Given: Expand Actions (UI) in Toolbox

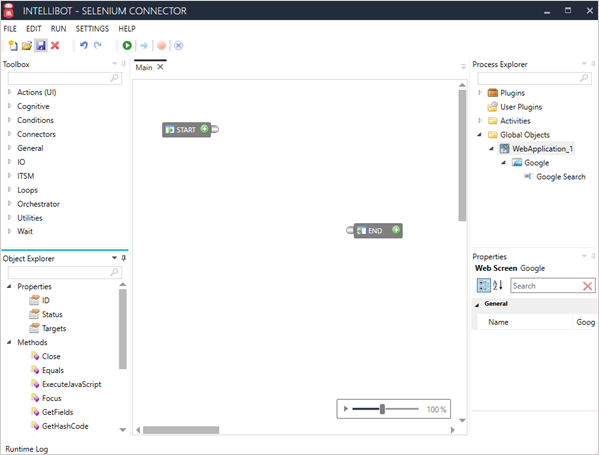Looking at the screenshot, I should tap(10, 92).
